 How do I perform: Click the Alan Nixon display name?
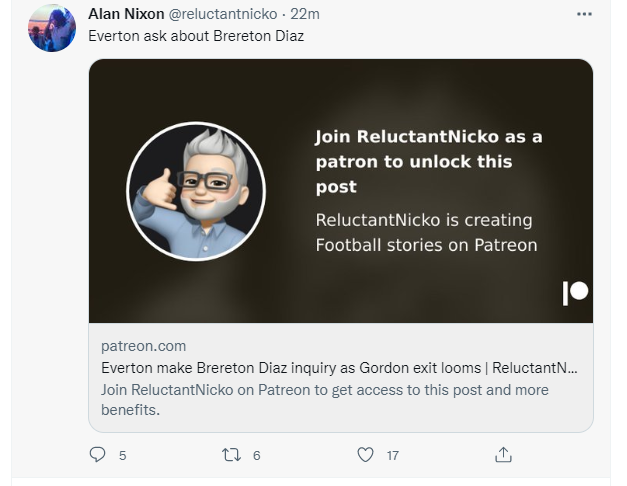coord(126,14)
